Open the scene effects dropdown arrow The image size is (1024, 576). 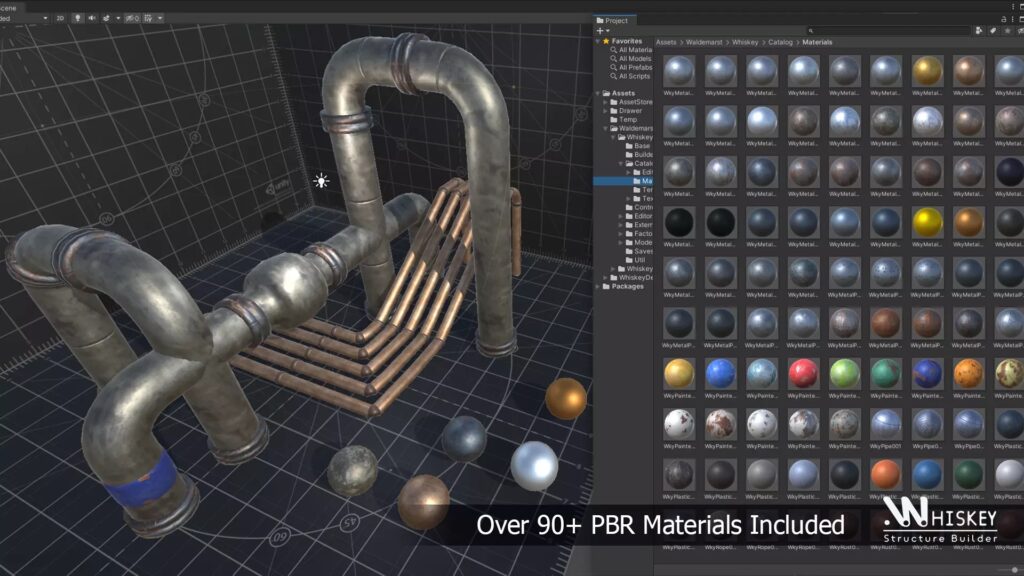point(117,18)
